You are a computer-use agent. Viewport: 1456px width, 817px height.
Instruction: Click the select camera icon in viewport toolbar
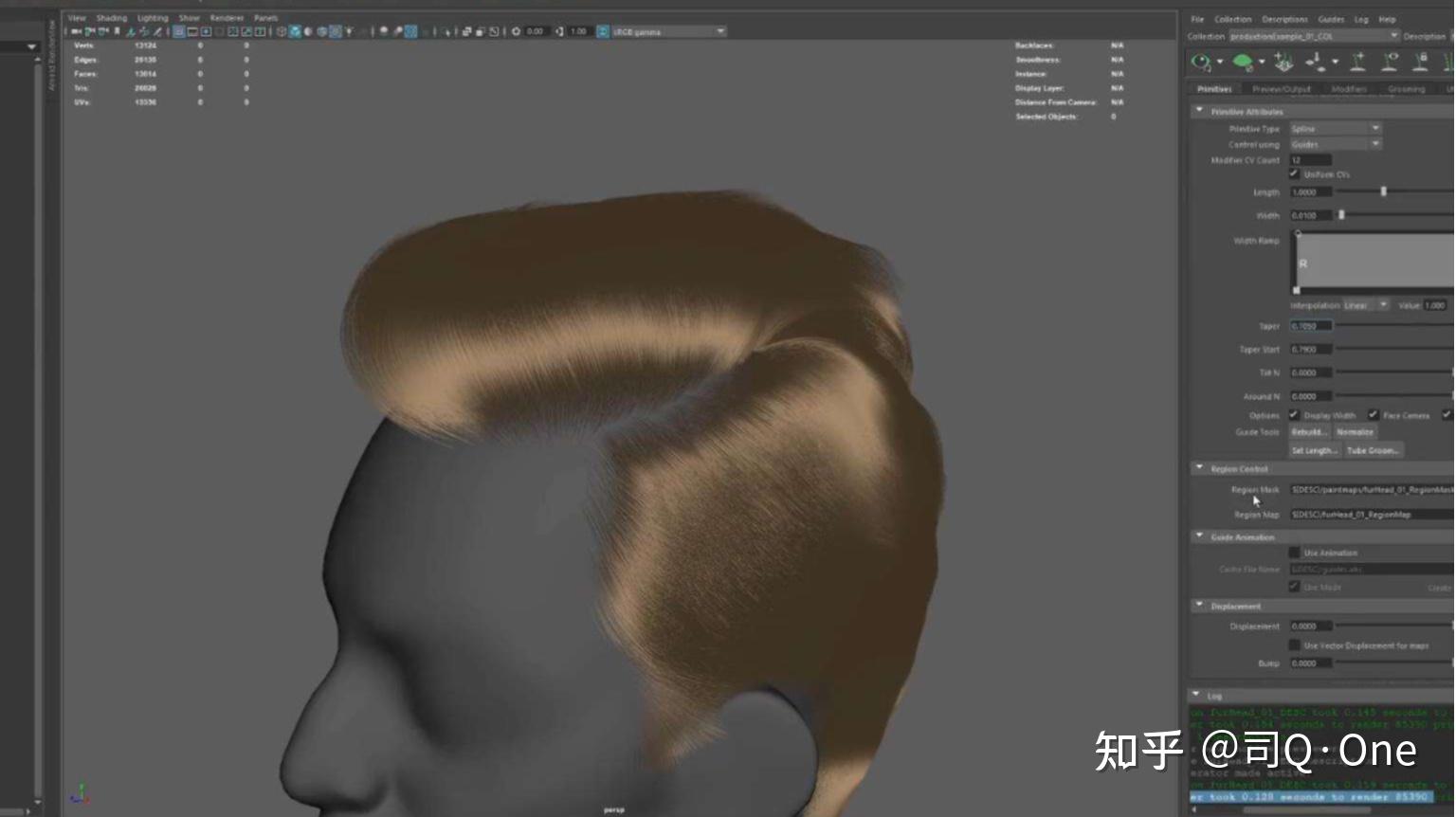[76, 31]
